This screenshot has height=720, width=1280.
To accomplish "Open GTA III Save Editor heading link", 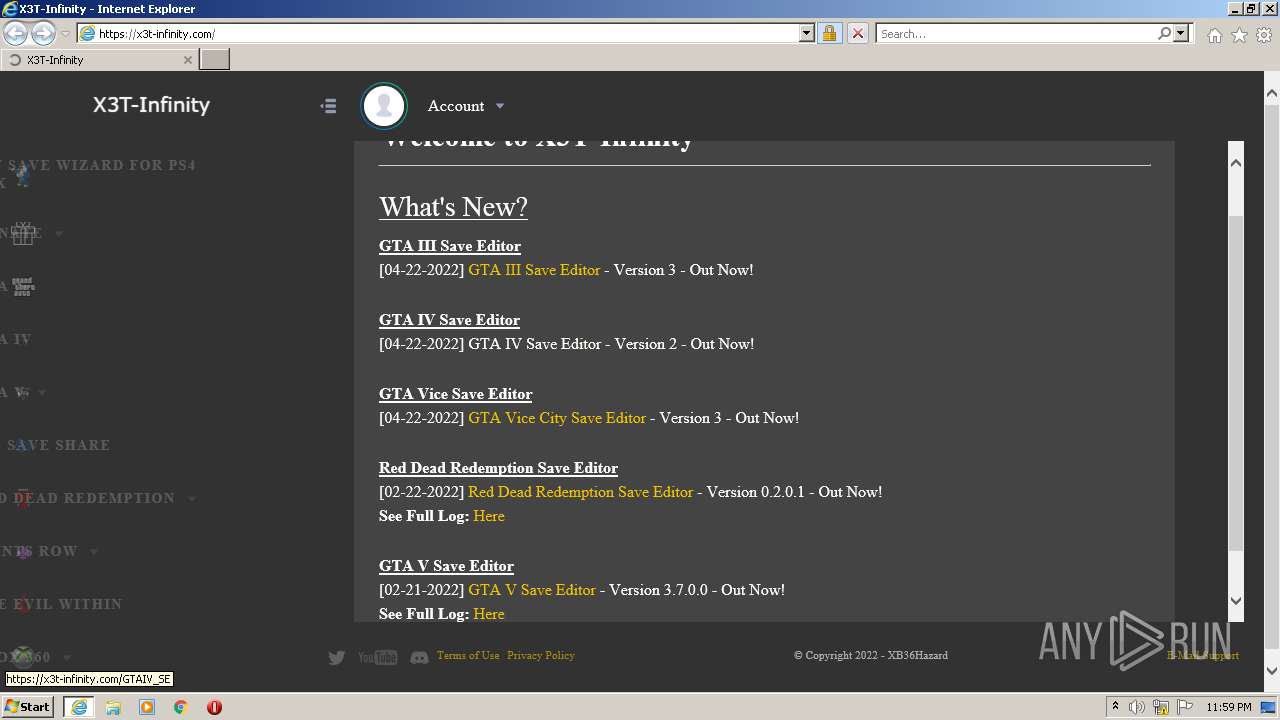I will 449,246.
